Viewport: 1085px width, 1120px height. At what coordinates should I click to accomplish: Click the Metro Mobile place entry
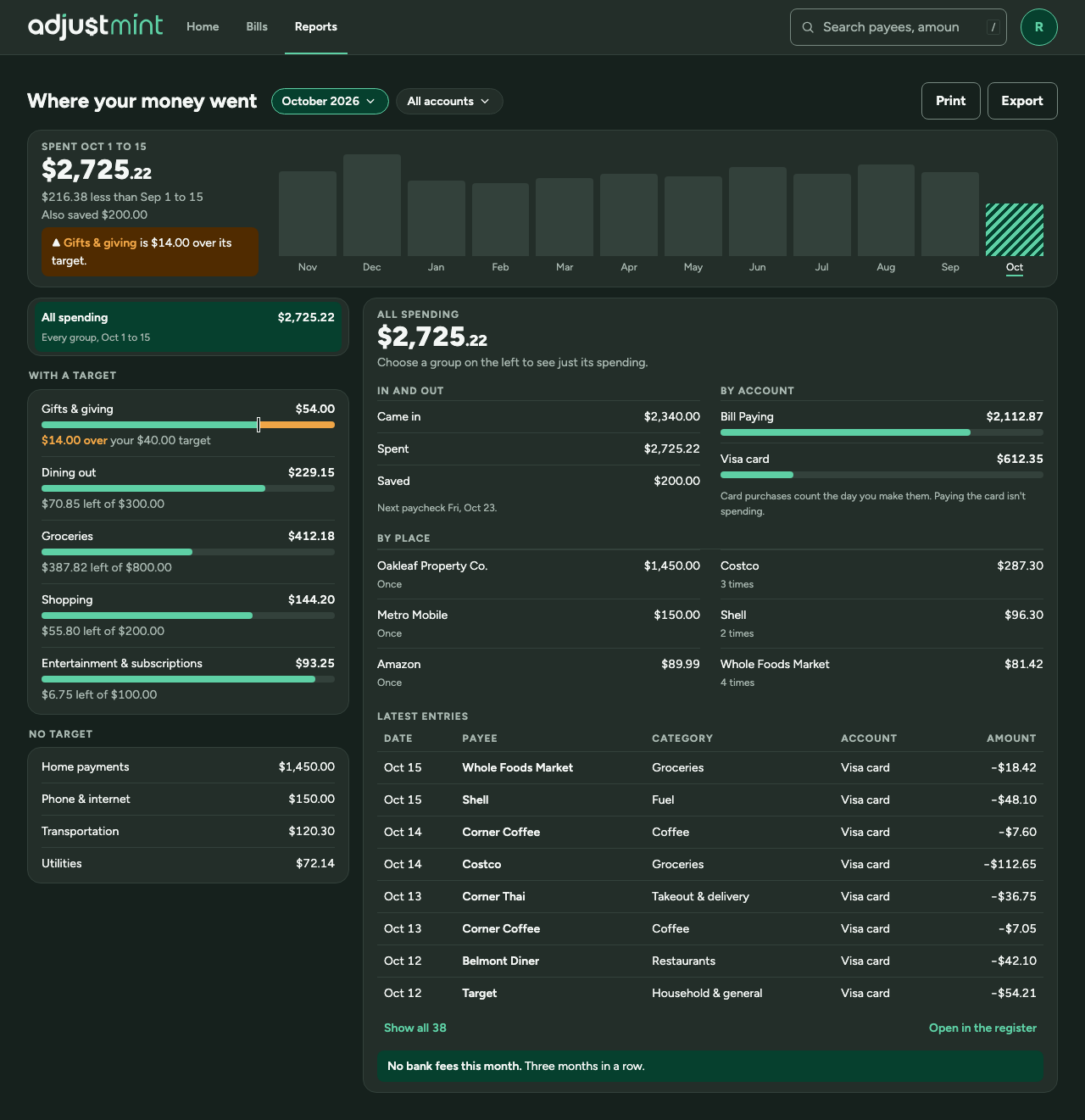[x=538, y=623]
